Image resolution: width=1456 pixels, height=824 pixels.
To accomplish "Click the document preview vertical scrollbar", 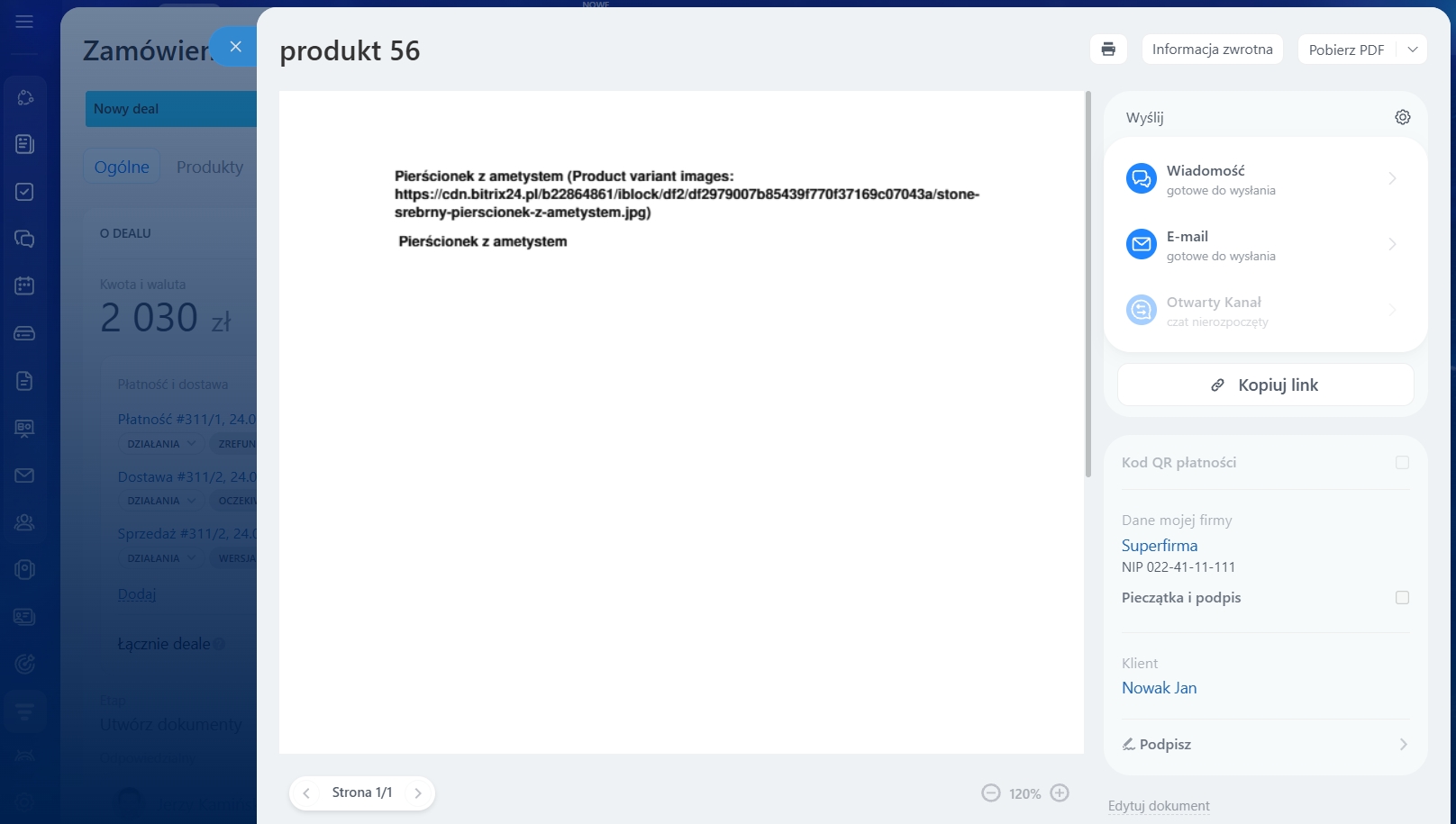I will 1088,284.
